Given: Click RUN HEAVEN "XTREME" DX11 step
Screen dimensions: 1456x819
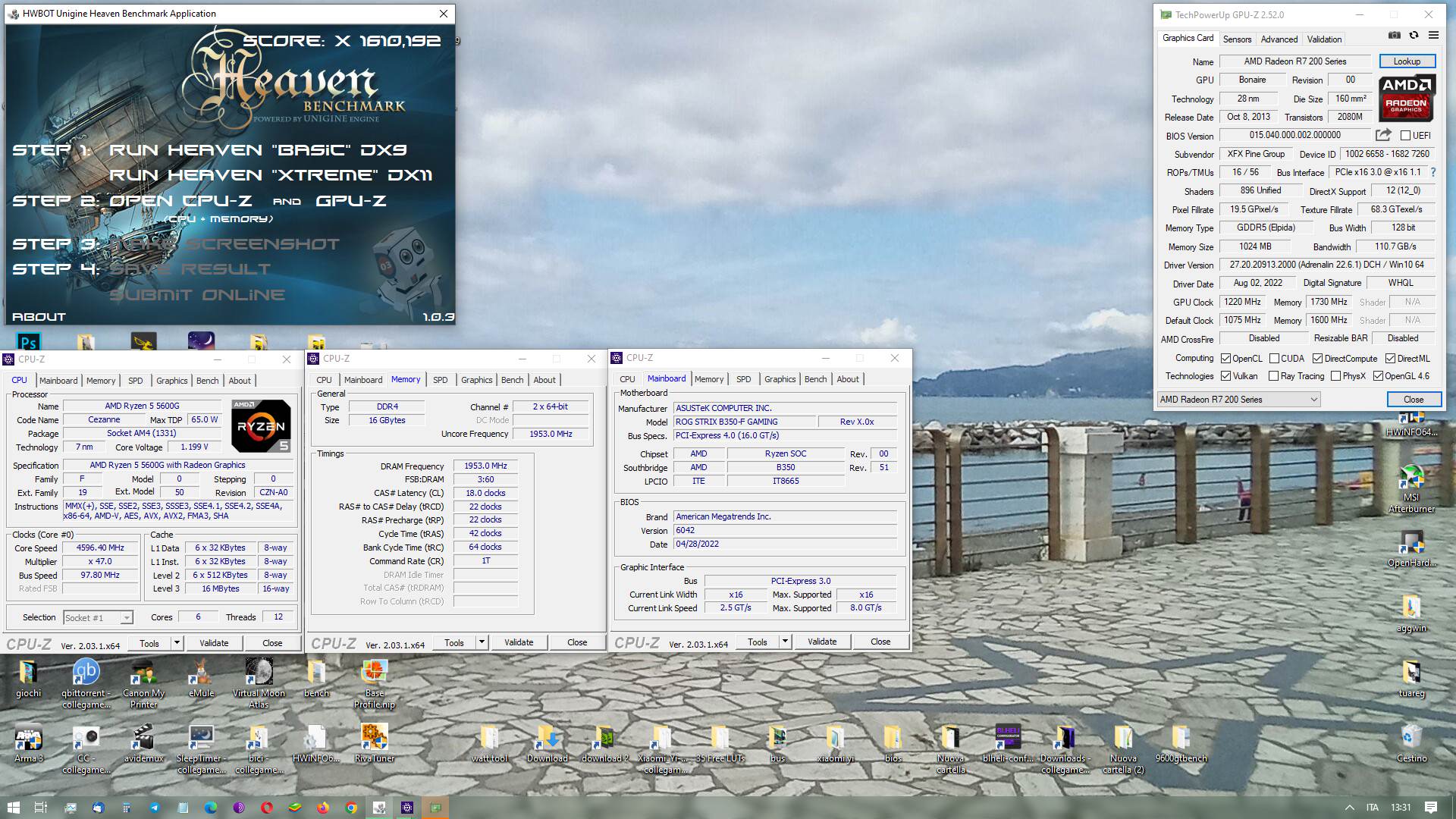Looking at the screenshot, I should pos(271,175).
